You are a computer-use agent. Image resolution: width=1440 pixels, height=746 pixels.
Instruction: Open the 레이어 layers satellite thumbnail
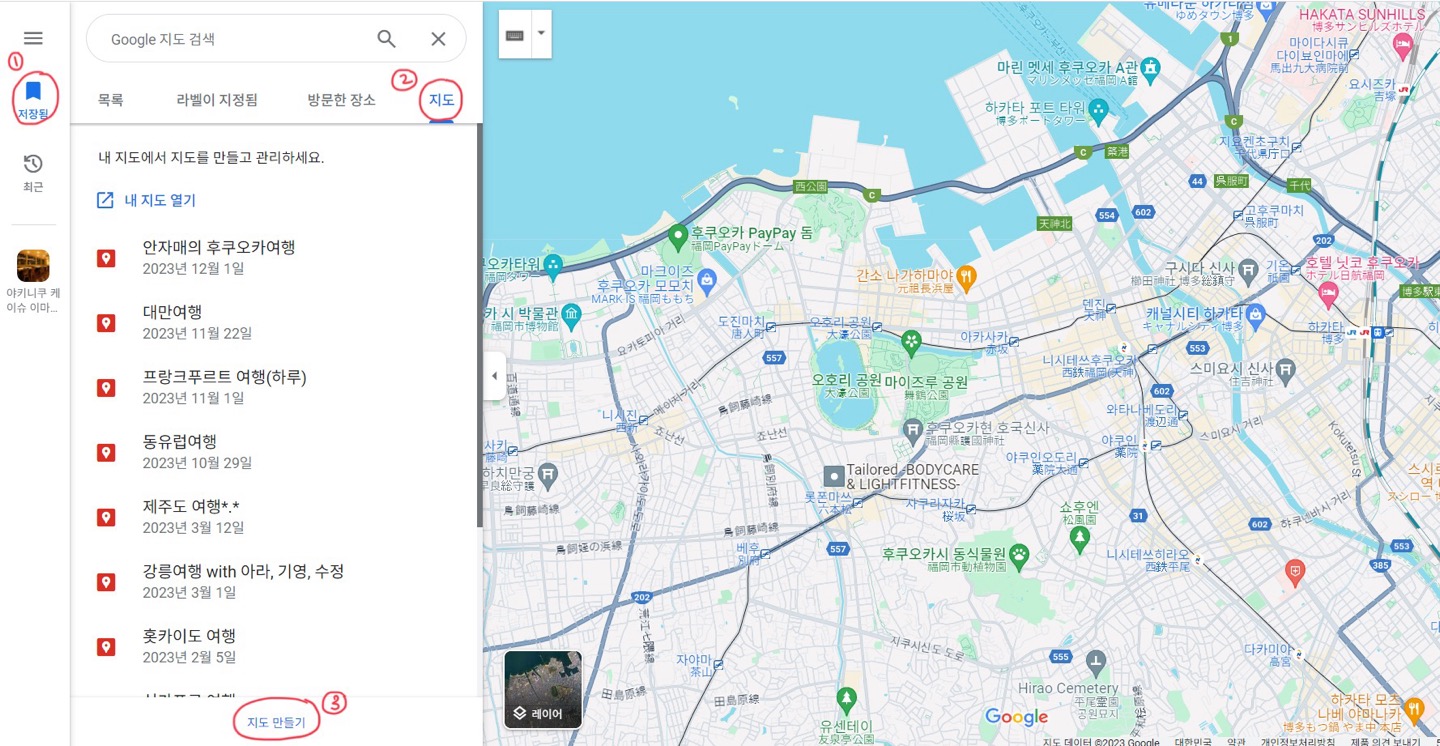click(x=543, y=690)
